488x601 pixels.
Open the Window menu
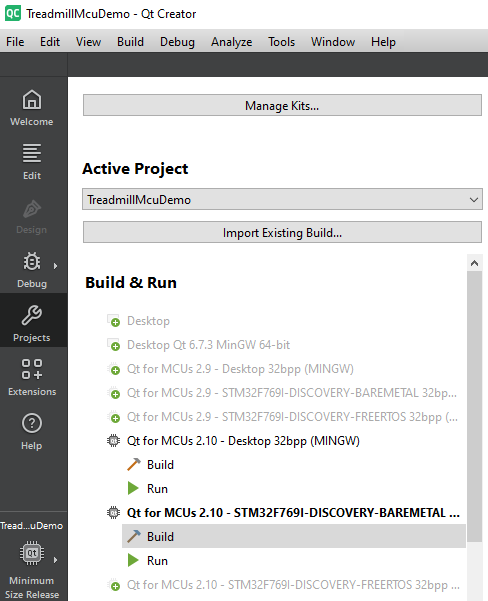[x=333, y=42]
